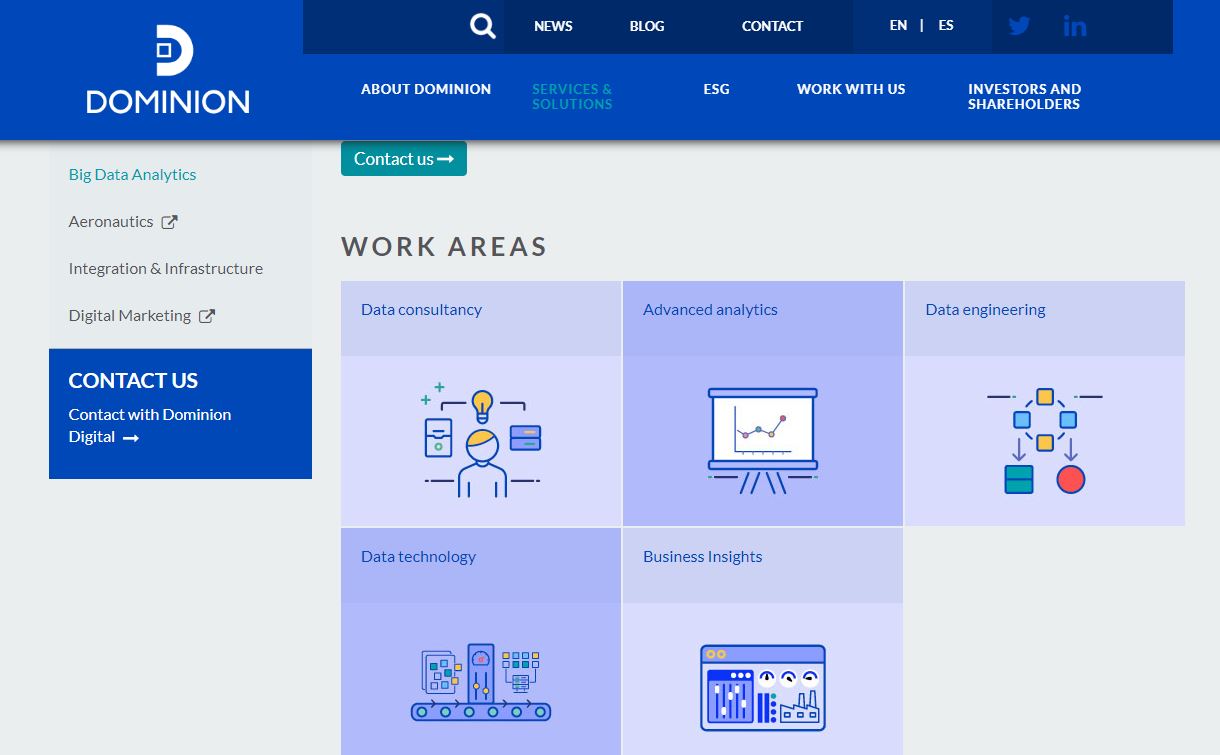Select Big Data Analytics in sidebar

coord(132,174)
